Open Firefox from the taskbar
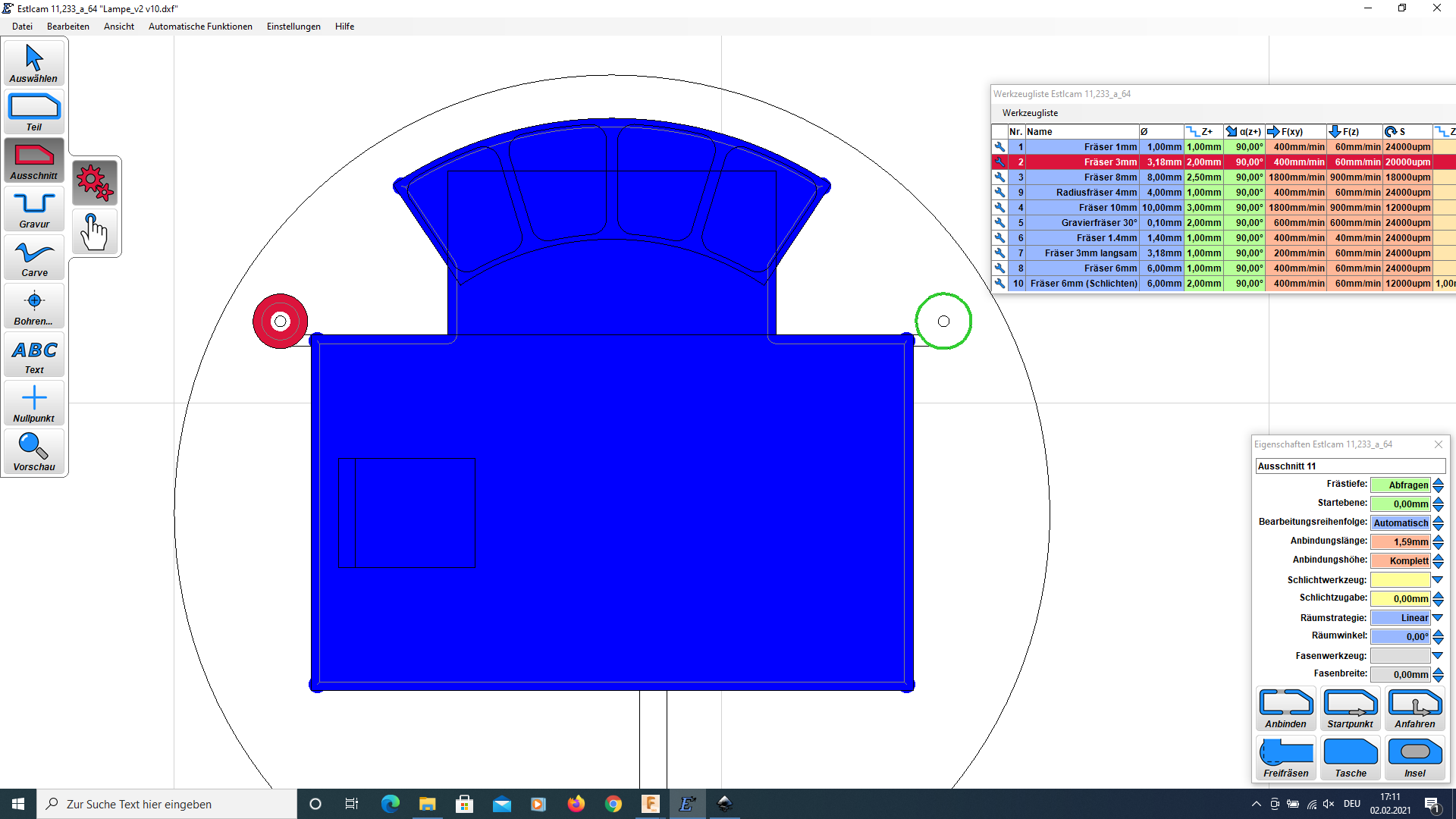This screenshot has width=1456, height=819. click(576, 804)
